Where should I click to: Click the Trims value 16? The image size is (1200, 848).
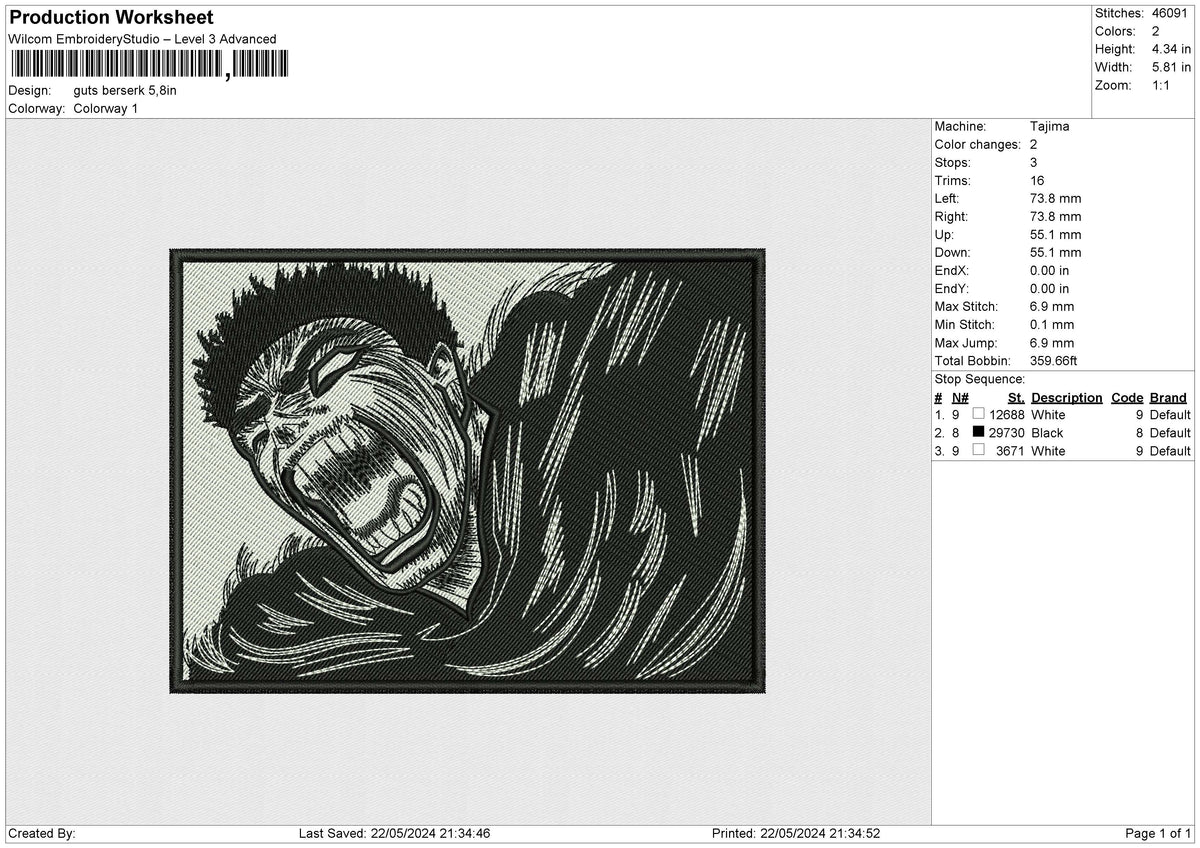1037,180
